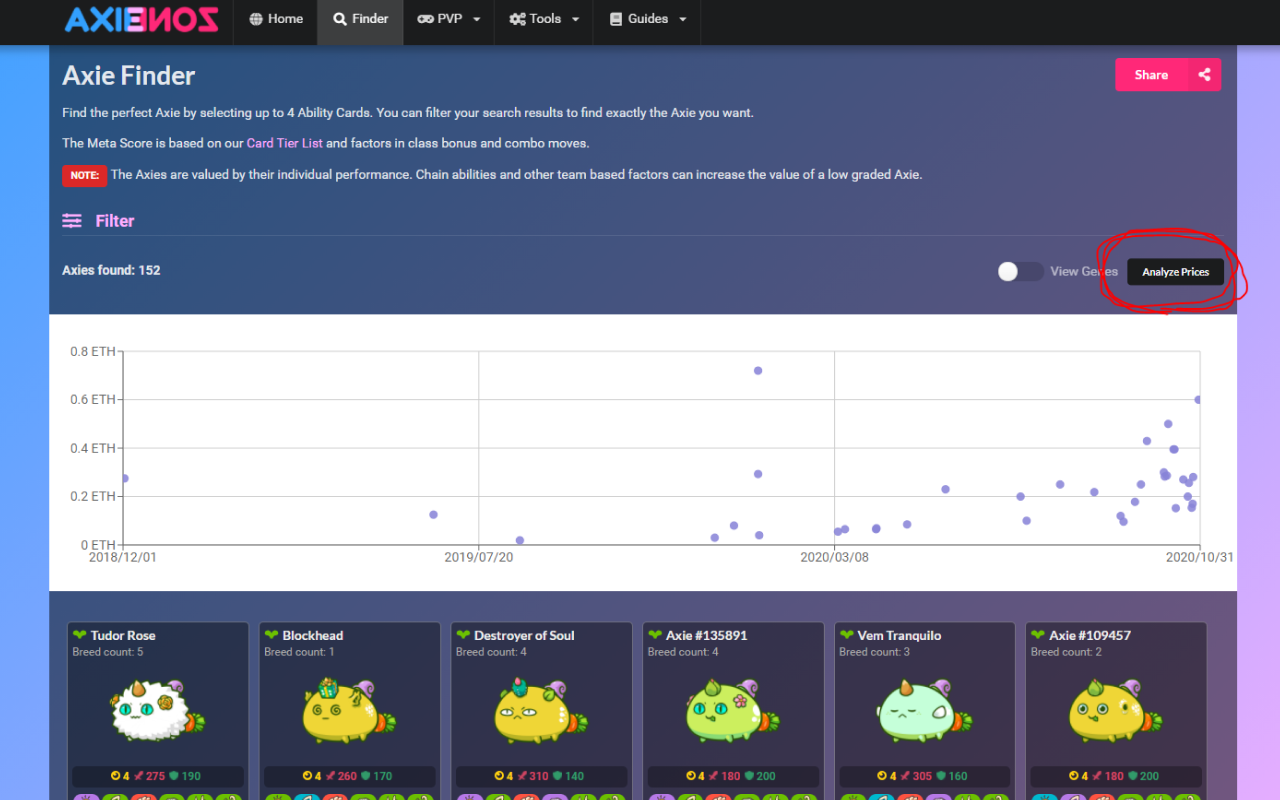Open the Axie #109457 image
This screenshot has height=800, width=1280.
(1118, 710)
